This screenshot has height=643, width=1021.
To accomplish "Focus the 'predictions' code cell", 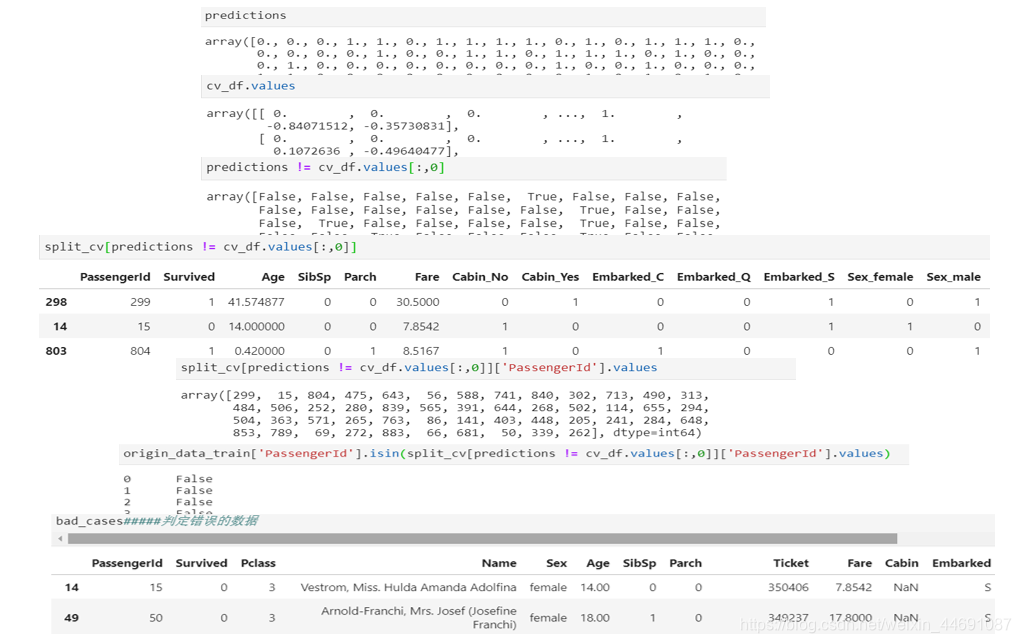I will 483,16.
